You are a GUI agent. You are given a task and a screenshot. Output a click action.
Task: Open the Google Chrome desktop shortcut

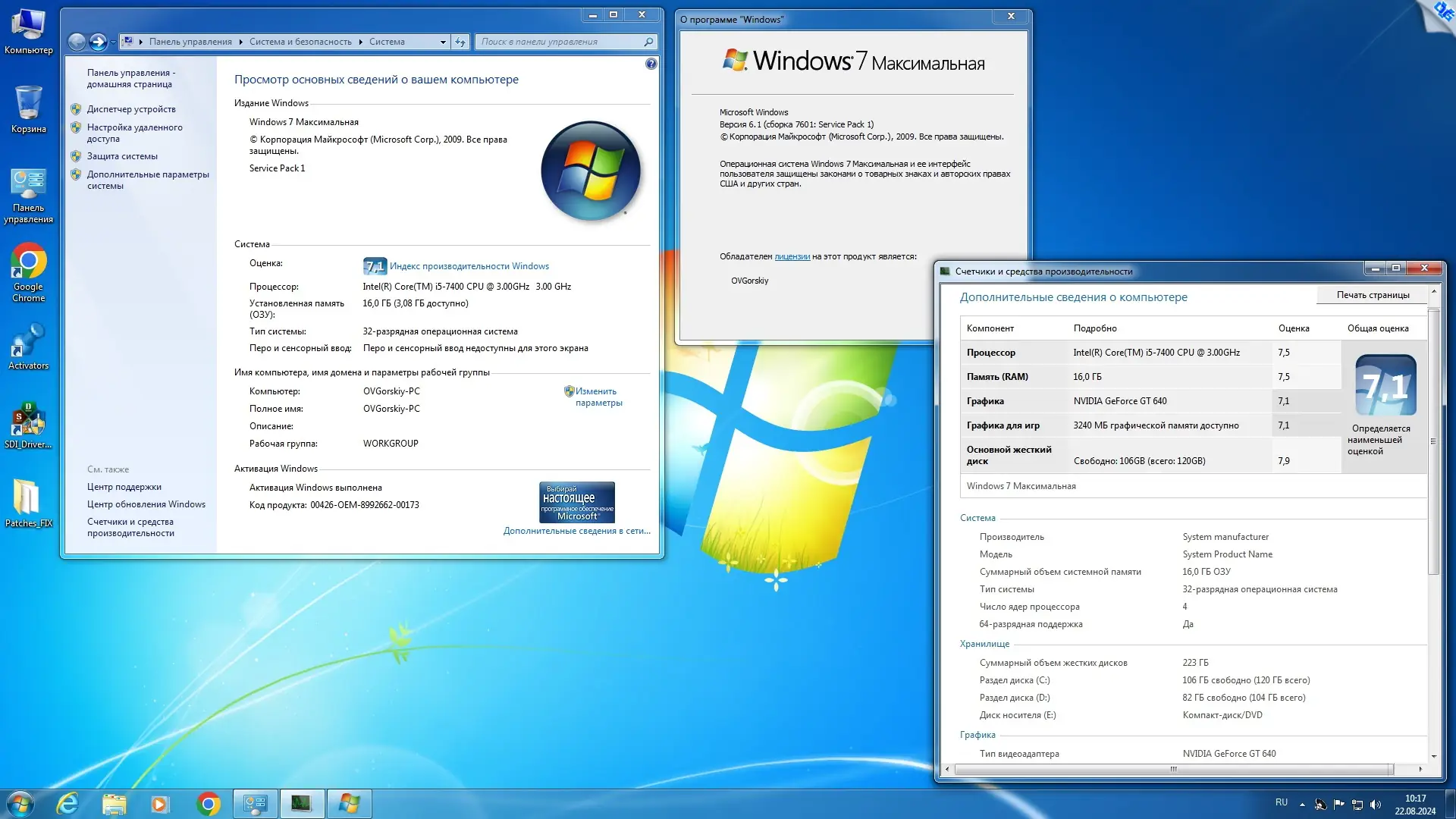pyautogui.click(x=28, y=262)
